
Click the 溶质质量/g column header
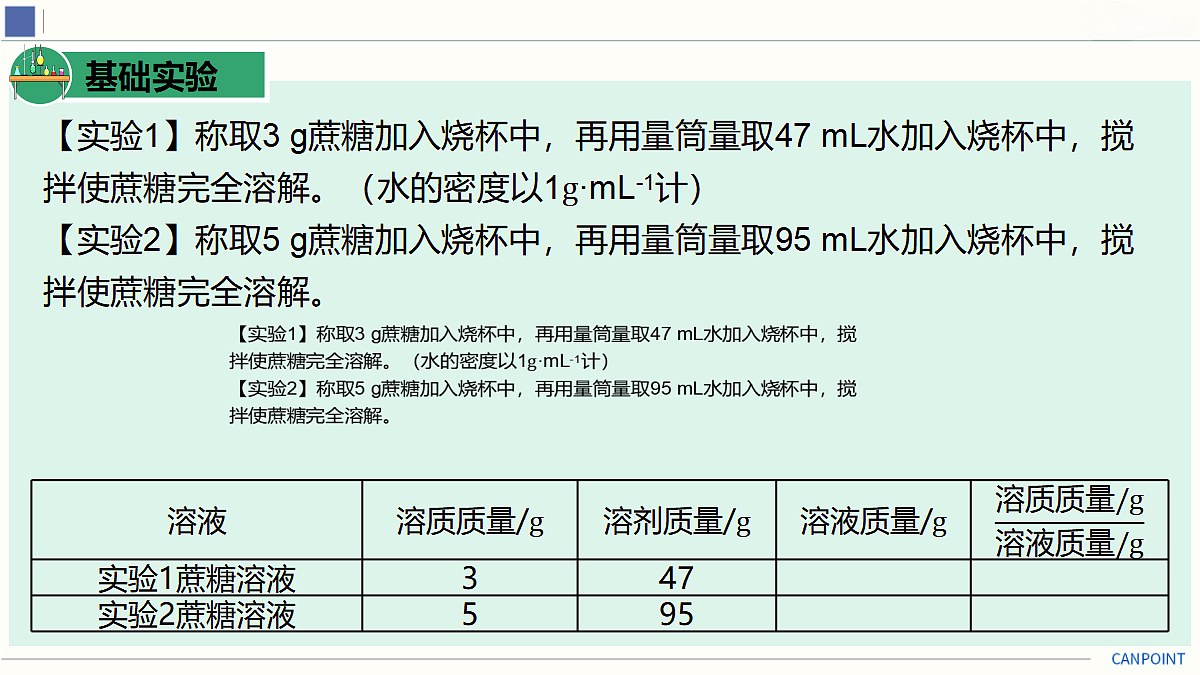[x=470, y=520]
